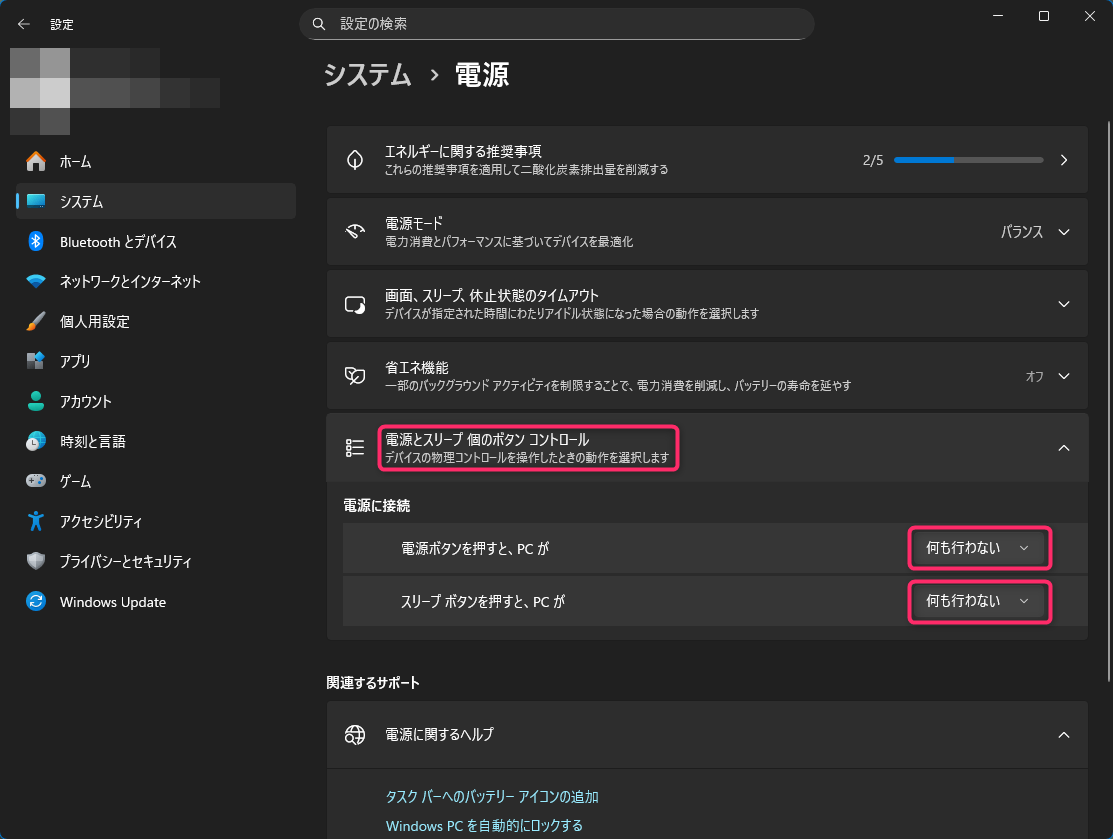This screenshot has height=839, width=1113.
Task: Open アプリ in the sidebar
Action: pos(75,361)
